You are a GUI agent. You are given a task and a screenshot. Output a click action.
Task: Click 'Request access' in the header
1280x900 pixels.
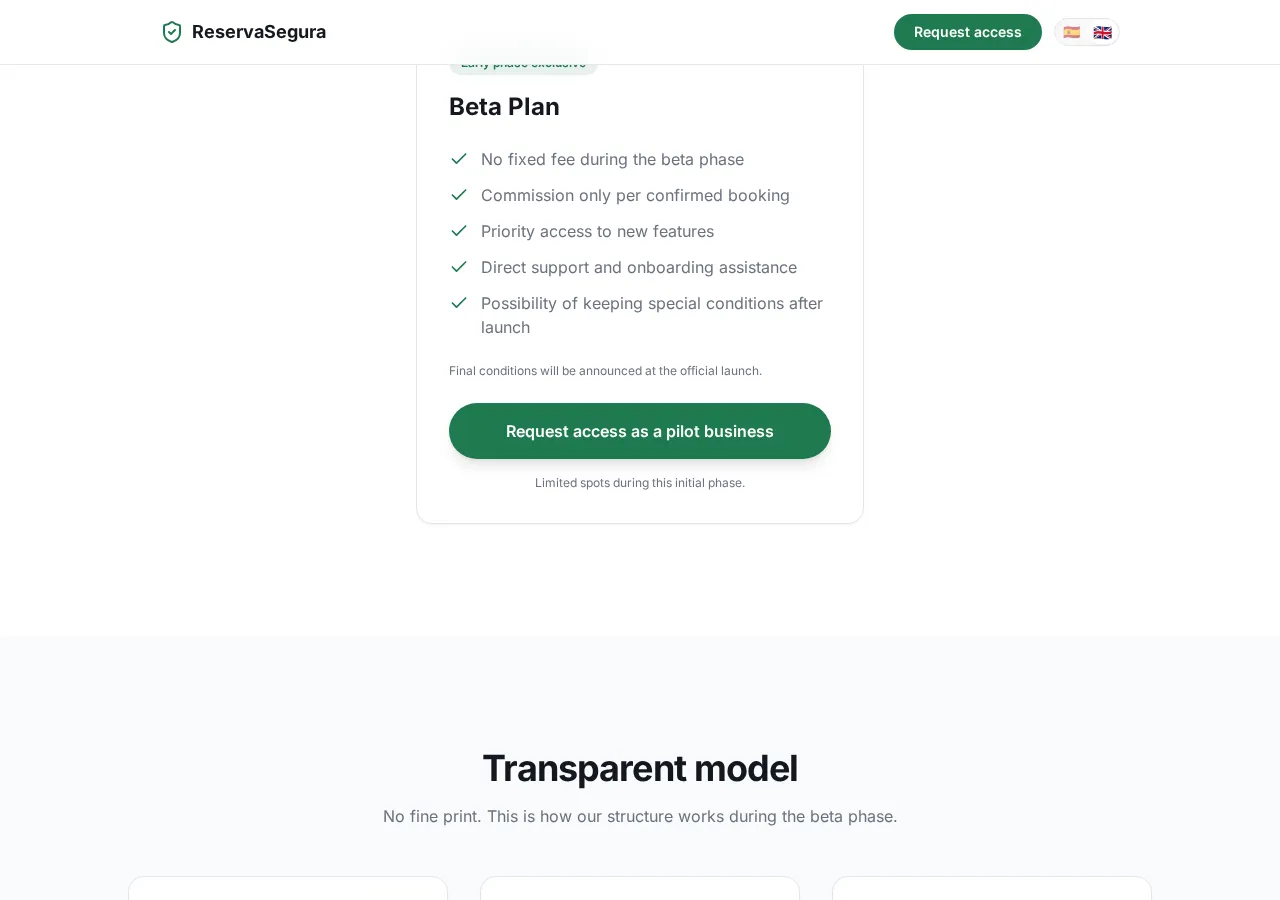(967, 32)
